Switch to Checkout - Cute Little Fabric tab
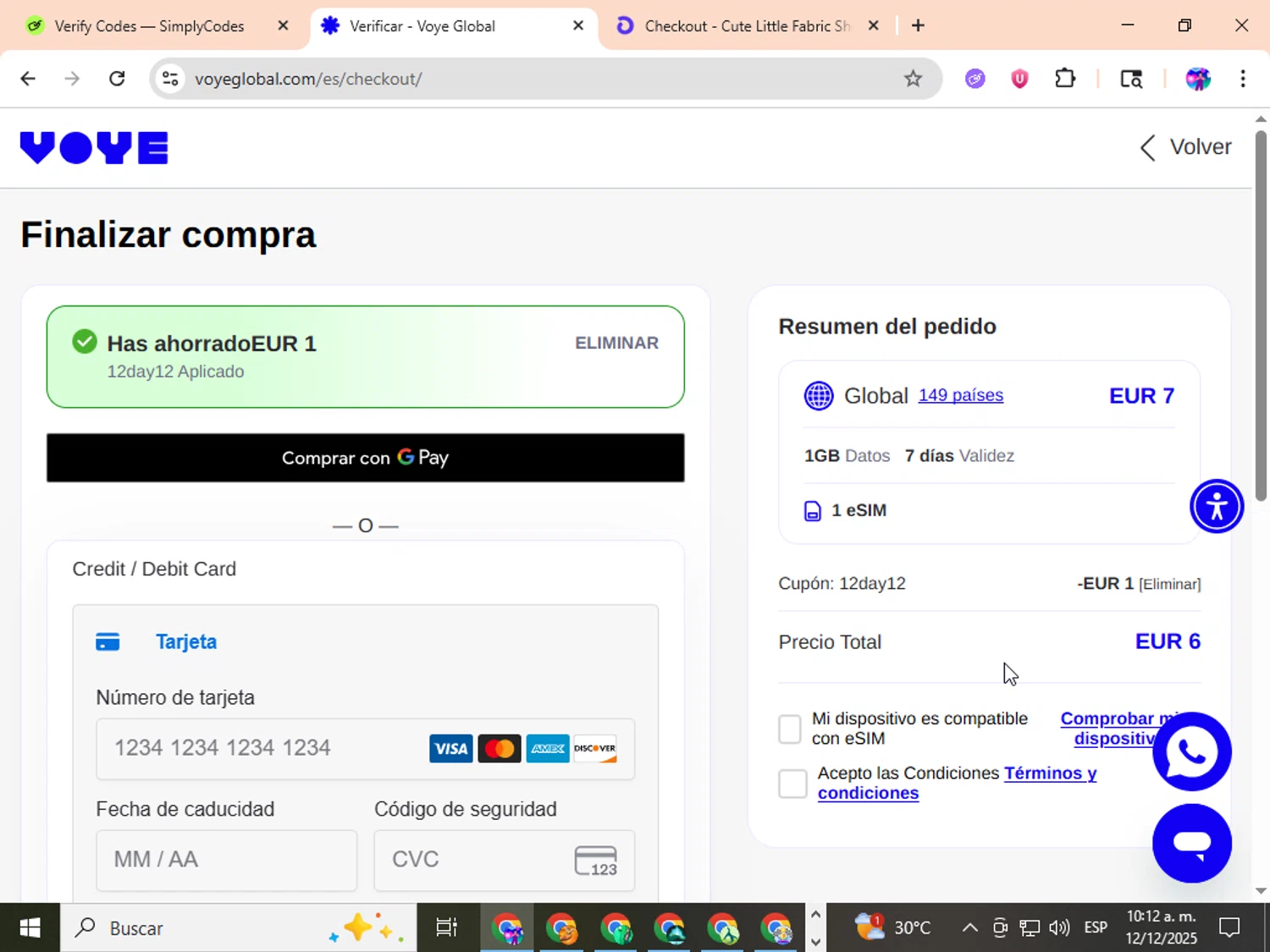Screen dimensions: 1270x952 click(746, 26)
